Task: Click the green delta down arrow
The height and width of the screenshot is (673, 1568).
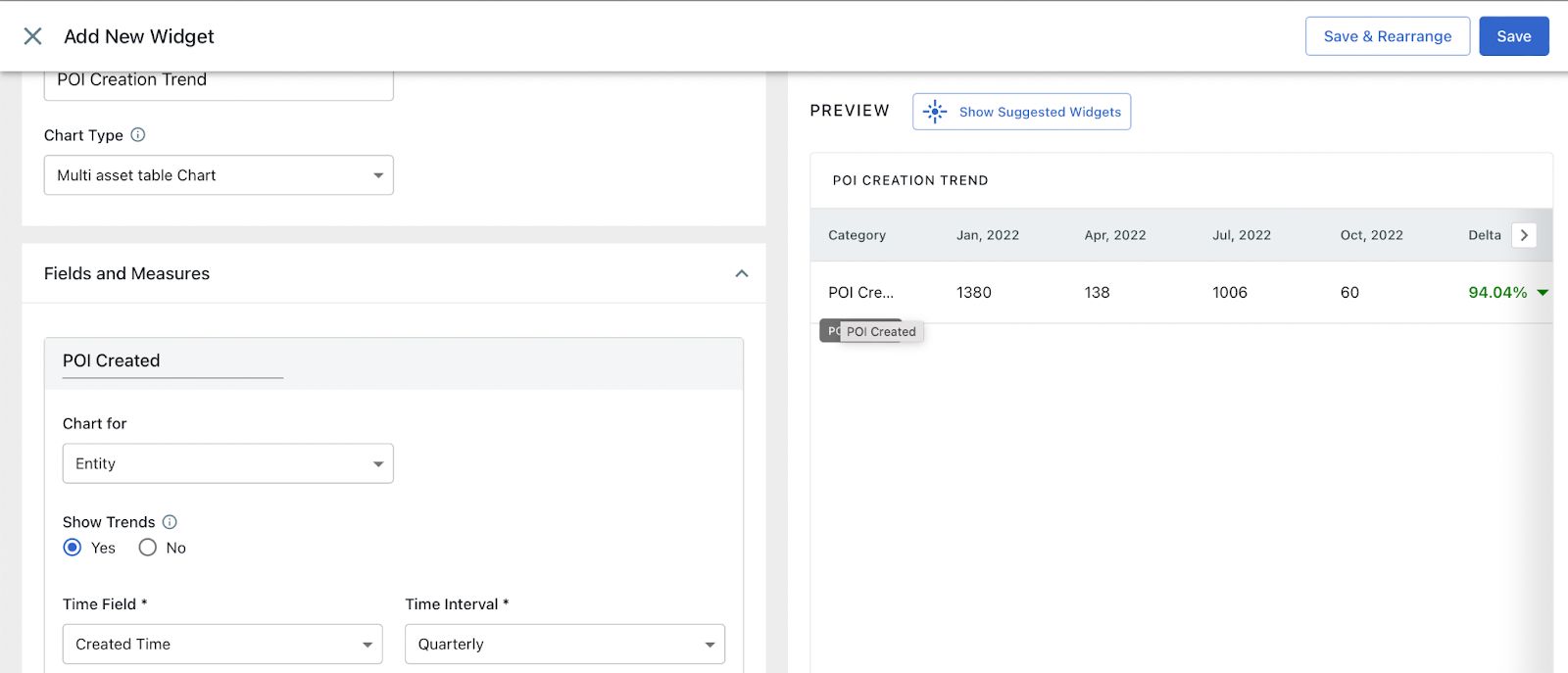Action: pyautogui.click(x=1543, y=293)
